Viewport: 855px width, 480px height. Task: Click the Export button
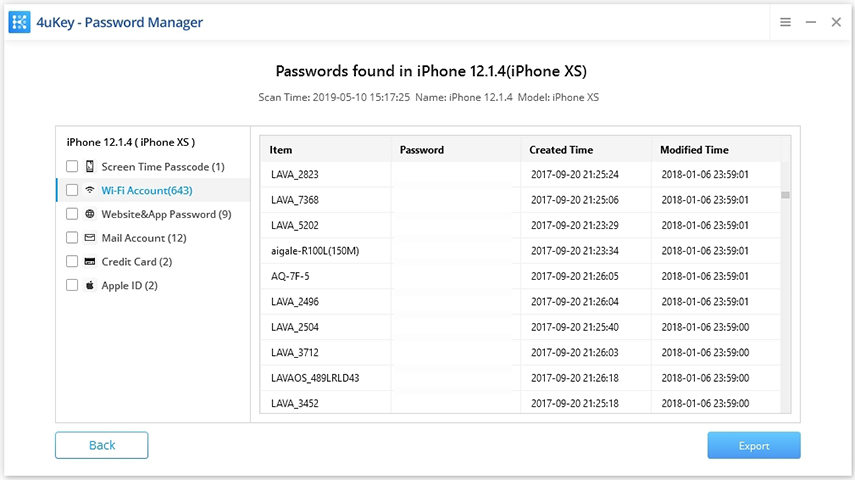click(753, 445)
